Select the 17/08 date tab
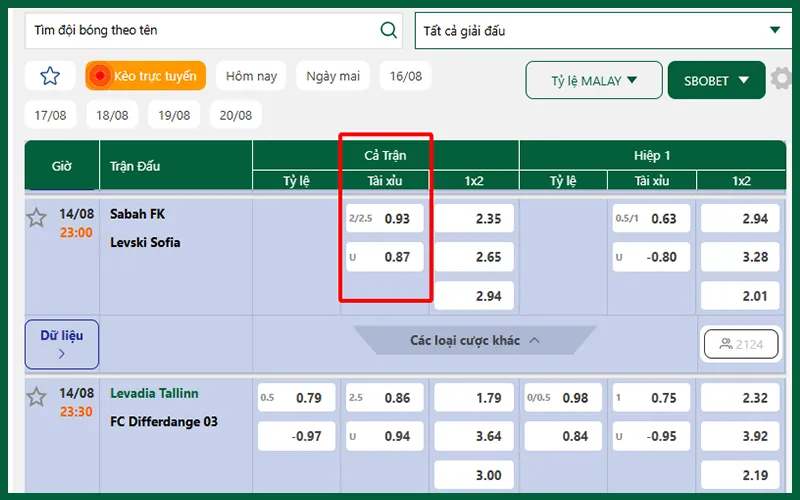Screen dimensions: 800x500 point(50,115)
